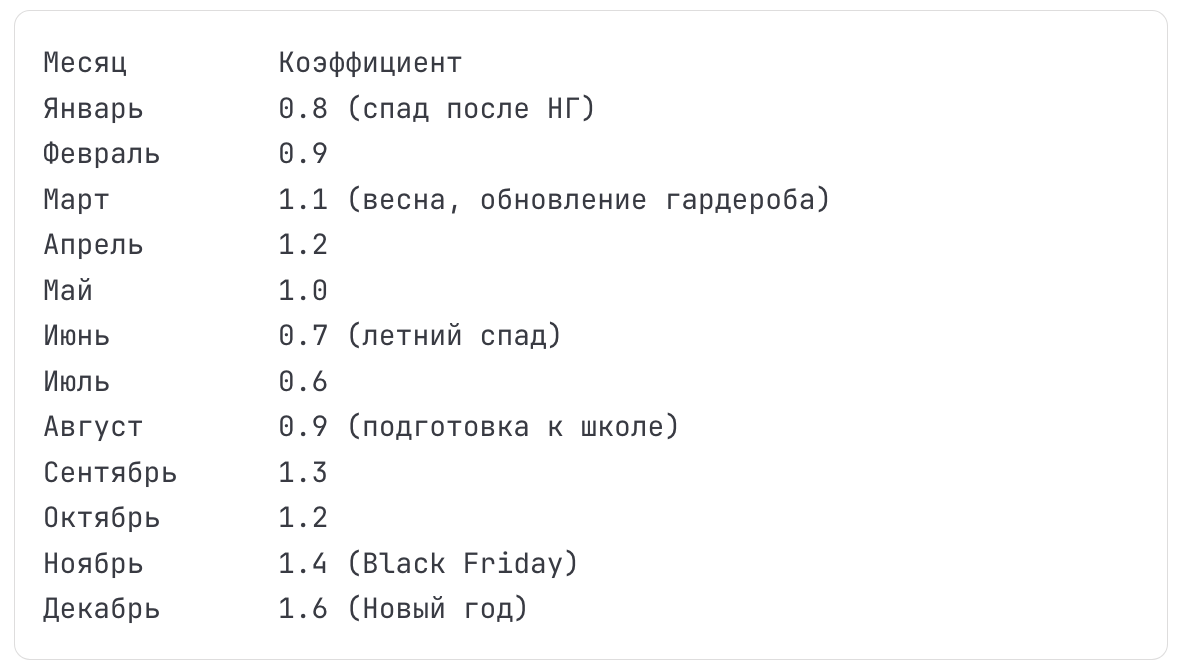
Task: Select the "Январь" month label
Action: (93, 108)
